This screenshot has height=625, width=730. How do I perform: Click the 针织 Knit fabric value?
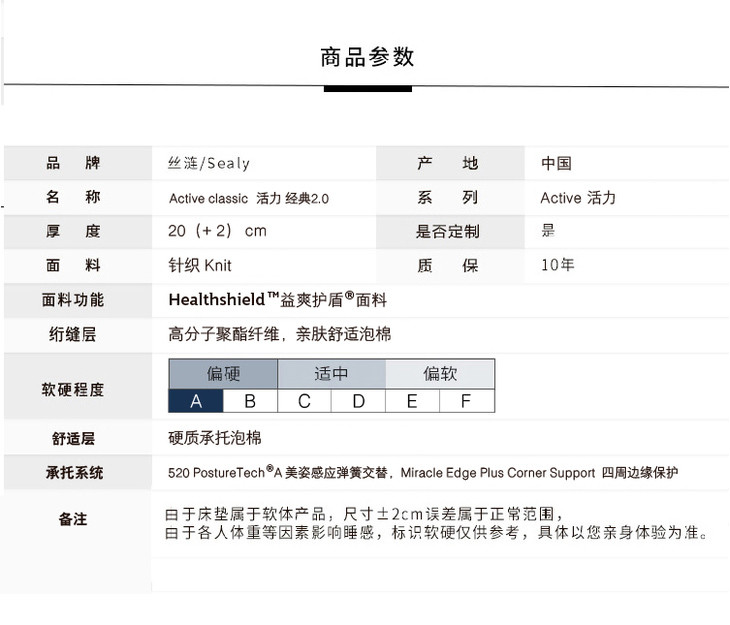pyautogui.click(x=199, y=266)
